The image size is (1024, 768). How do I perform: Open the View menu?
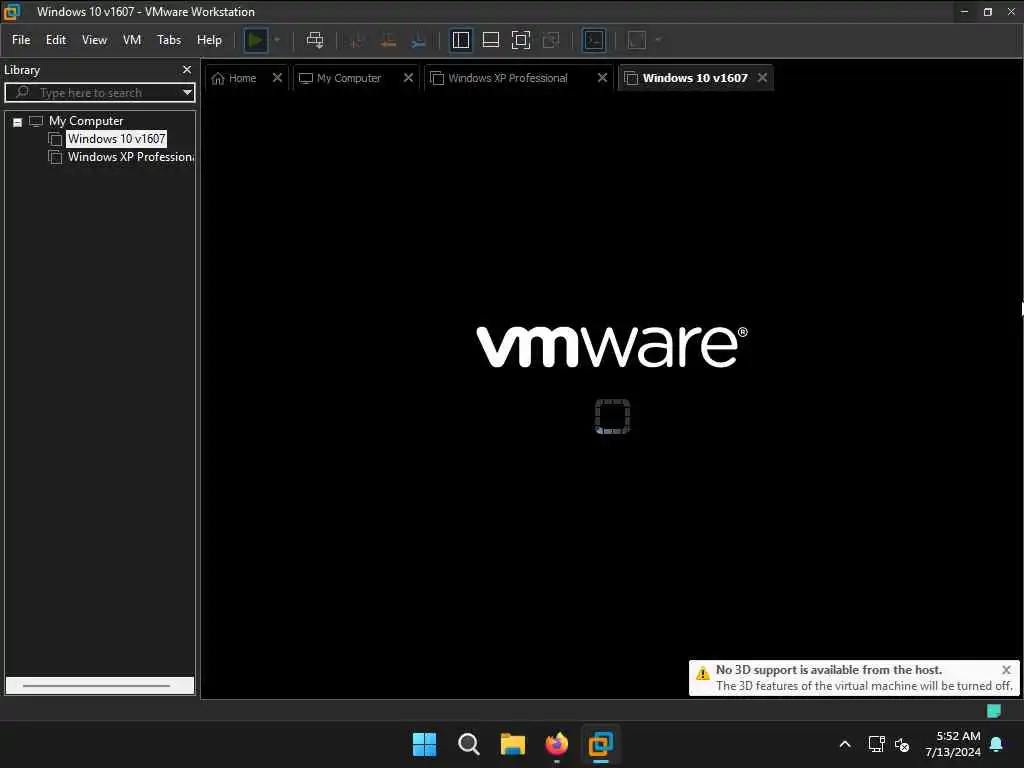(x=94, y=40)
